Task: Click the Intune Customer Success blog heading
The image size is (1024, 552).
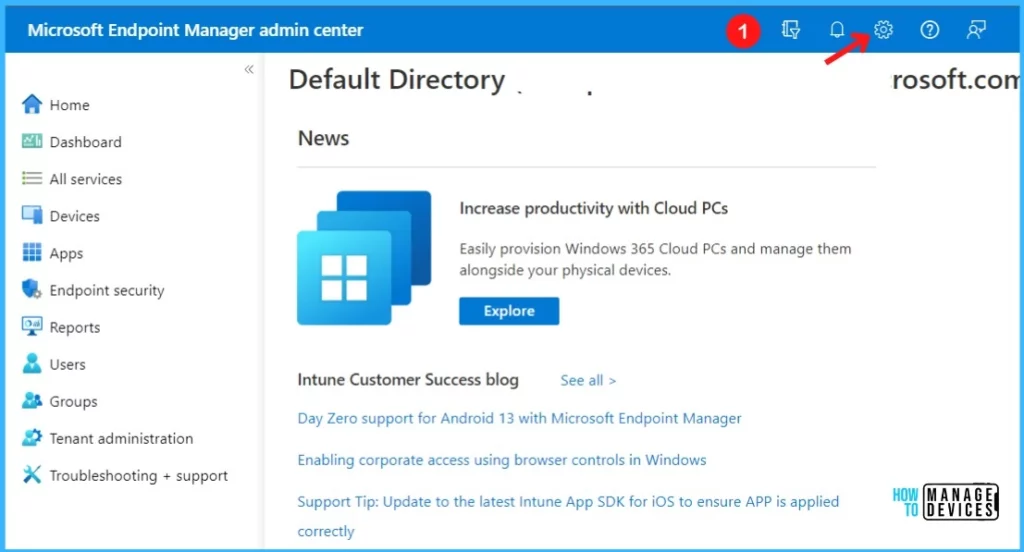Action: point(408,380)
